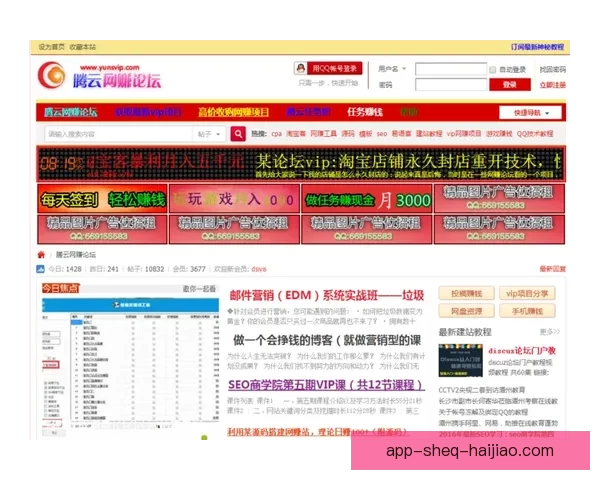The width and height of the screenshot is (600, 480).
Task: Open the 关于帐号冻解及绑定QQ的教程 link
Action: tap(483, 412)
